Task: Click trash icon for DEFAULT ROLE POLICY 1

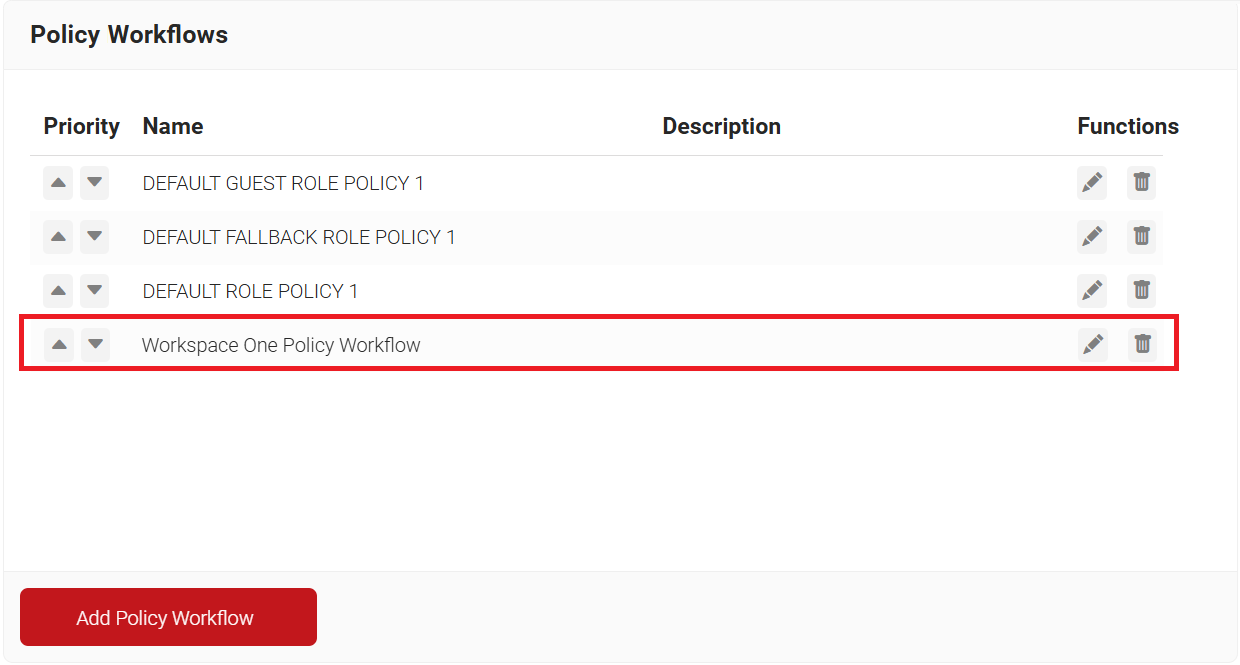Action: [x=1141, y=291]
